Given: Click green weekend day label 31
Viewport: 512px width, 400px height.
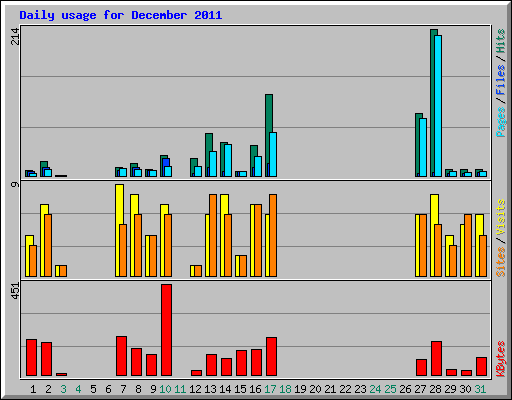Looking at the screenshot, I should pyautogui.click(x=480, y=389).
